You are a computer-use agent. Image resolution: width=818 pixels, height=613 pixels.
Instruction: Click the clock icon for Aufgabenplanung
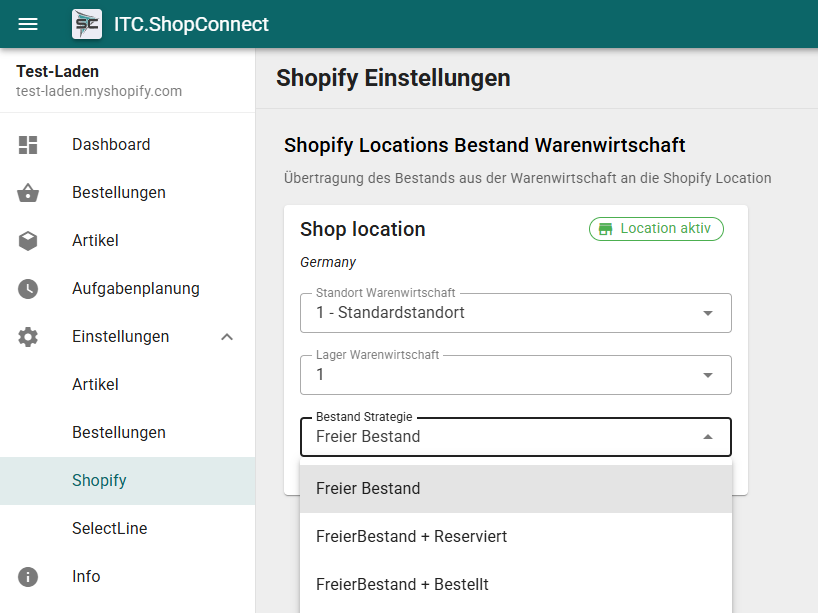(28, 288)
